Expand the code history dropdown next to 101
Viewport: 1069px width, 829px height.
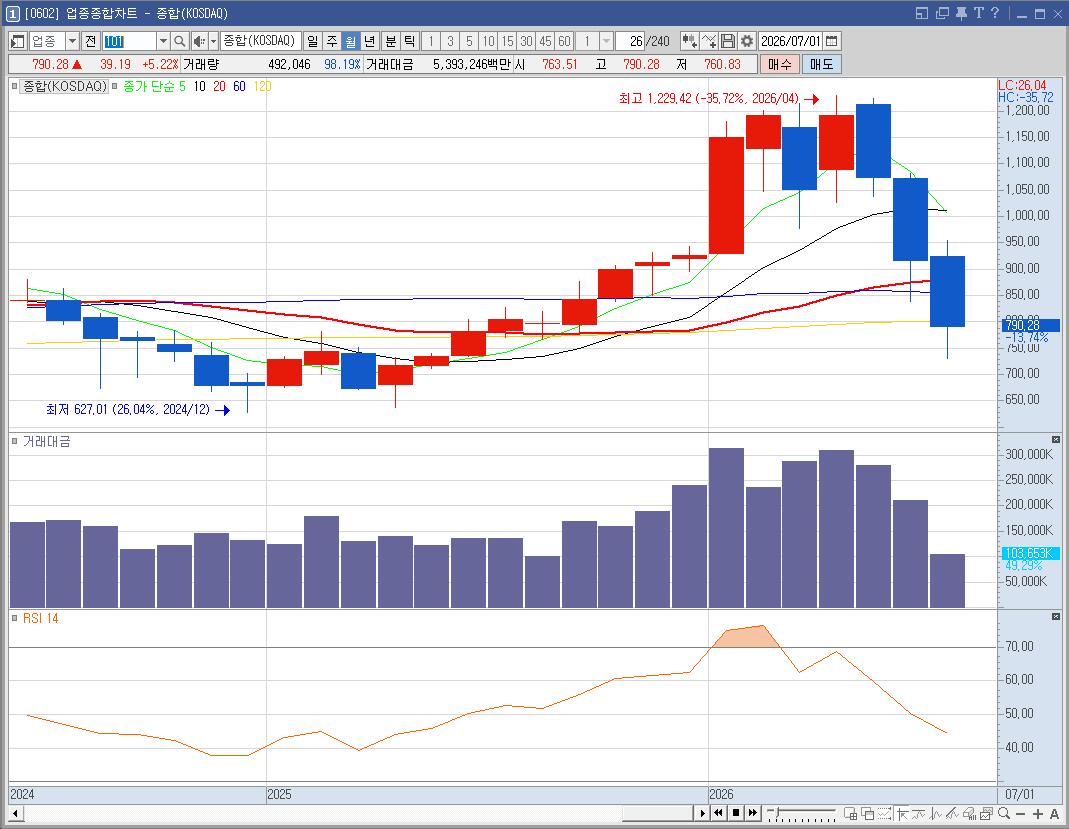[x=163, y=42]
